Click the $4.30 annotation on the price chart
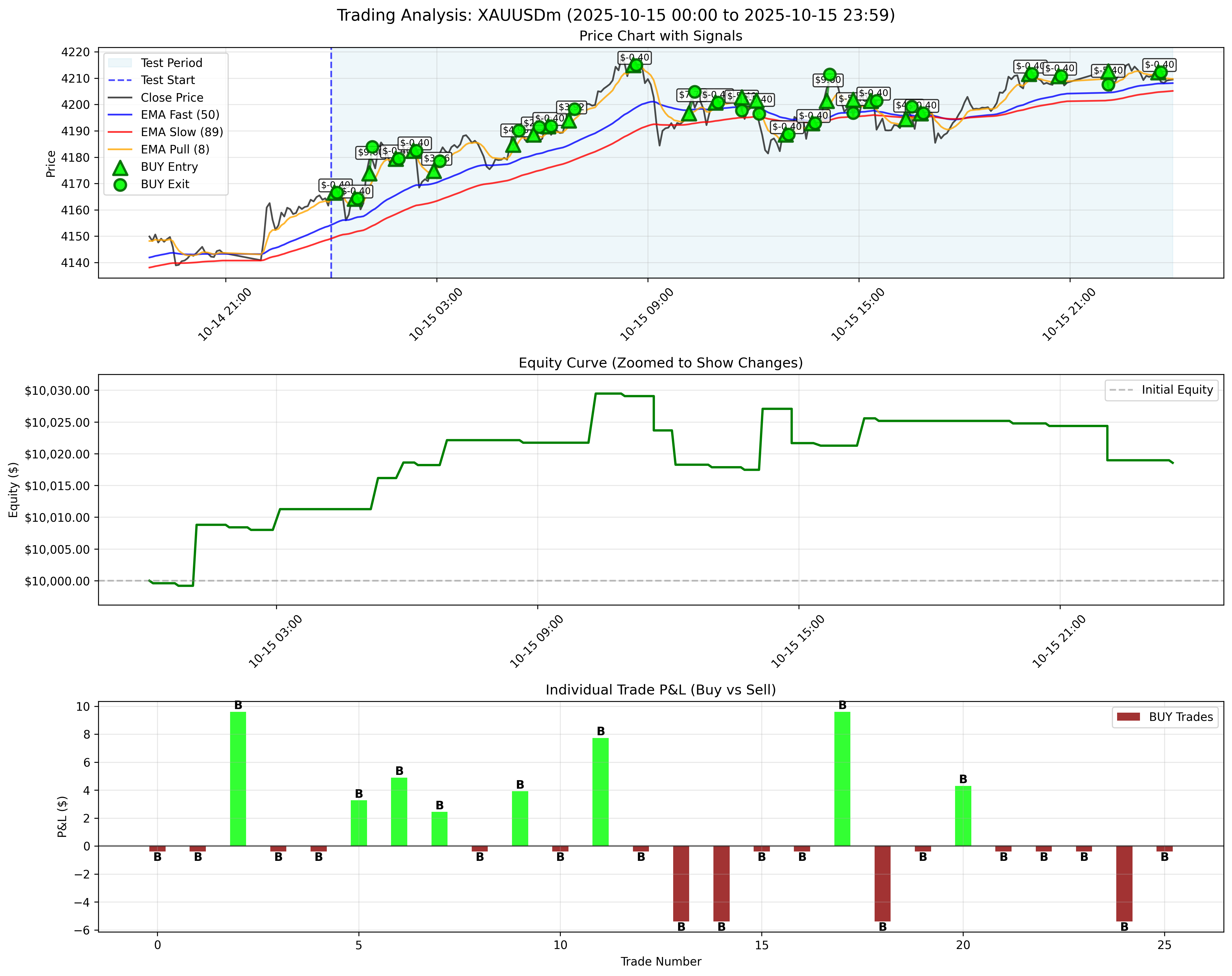1232x976 pixels. [904, 104]
